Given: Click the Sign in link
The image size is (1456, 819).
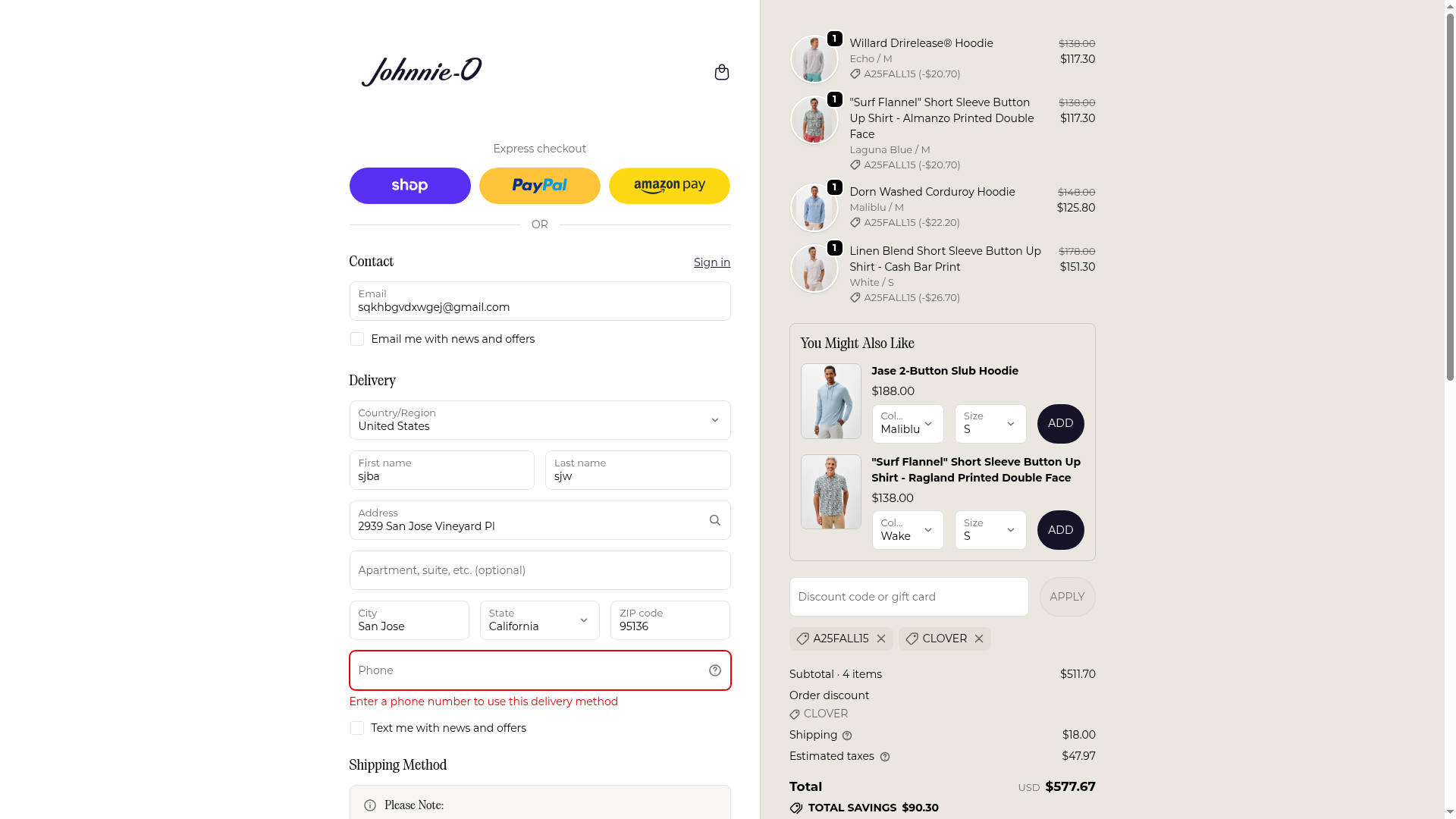Looking at the screenshot, I should 712,262.
